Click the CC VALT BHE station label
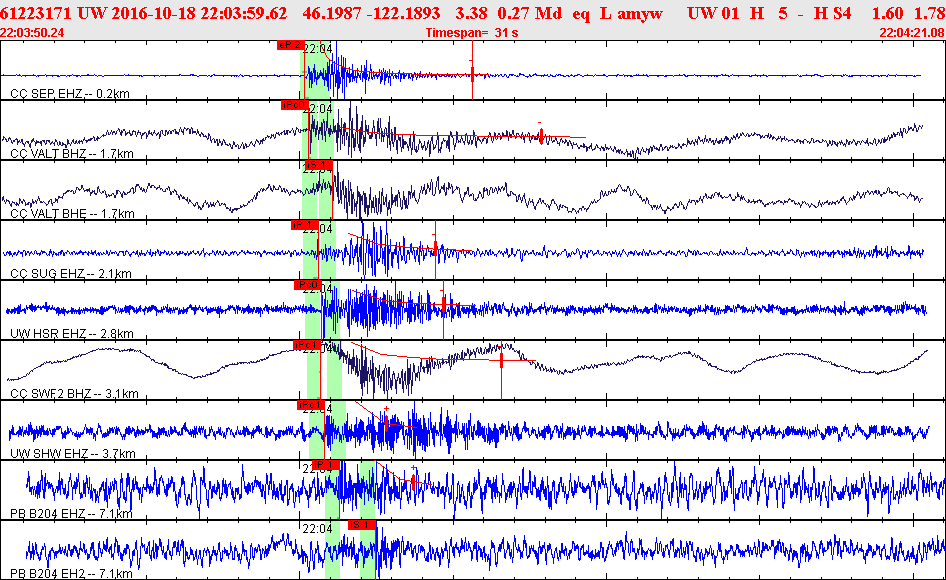The width and height of the screenshot is (946, 580). pos(72,213)
